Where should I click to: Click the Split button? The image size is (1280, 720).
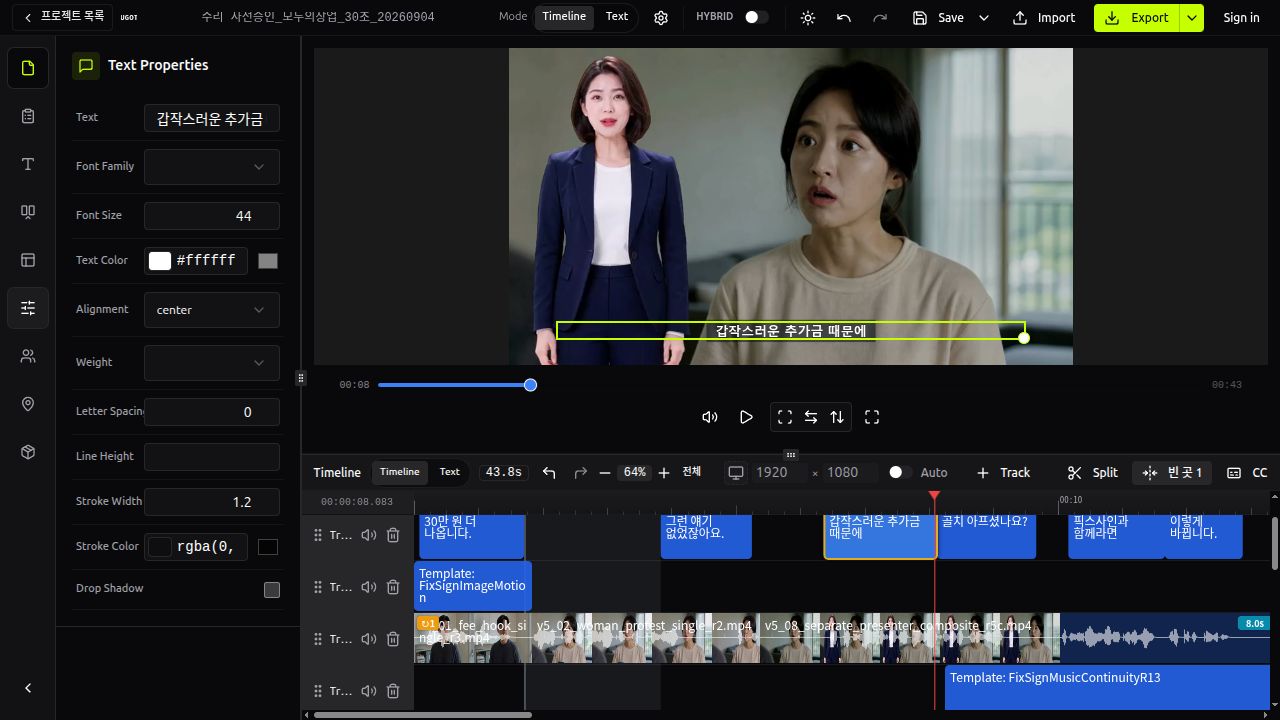pyautogui.click(x=1093, y=472)
